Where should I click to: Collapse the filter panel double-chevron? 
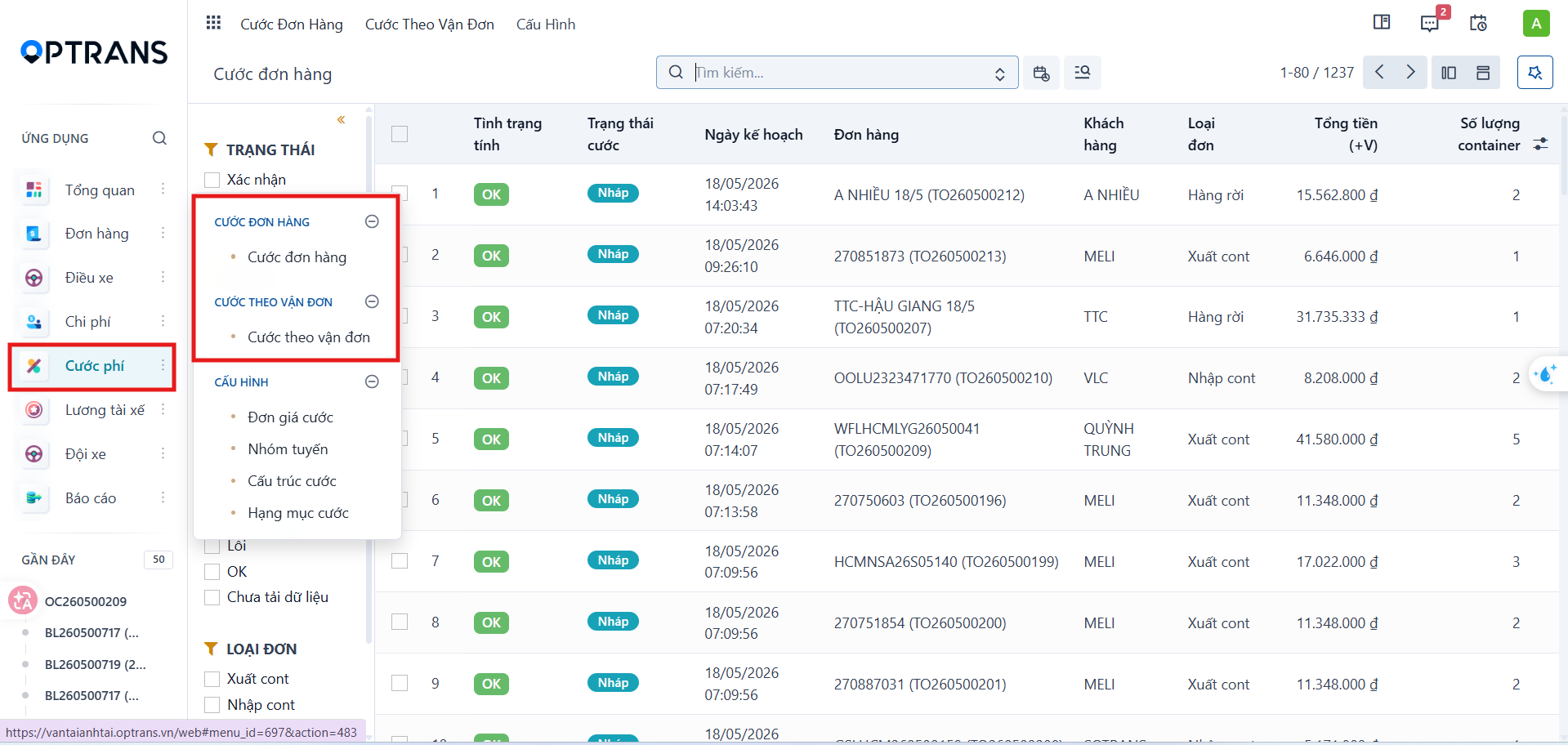[x=341, y=120]
